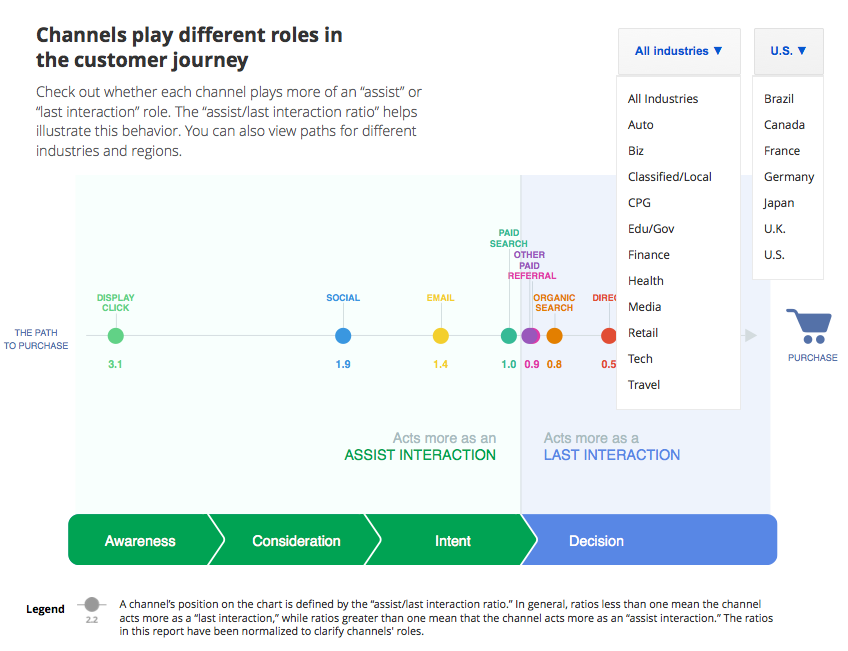Click the orange Organic Search dot

tap(554, 336)
